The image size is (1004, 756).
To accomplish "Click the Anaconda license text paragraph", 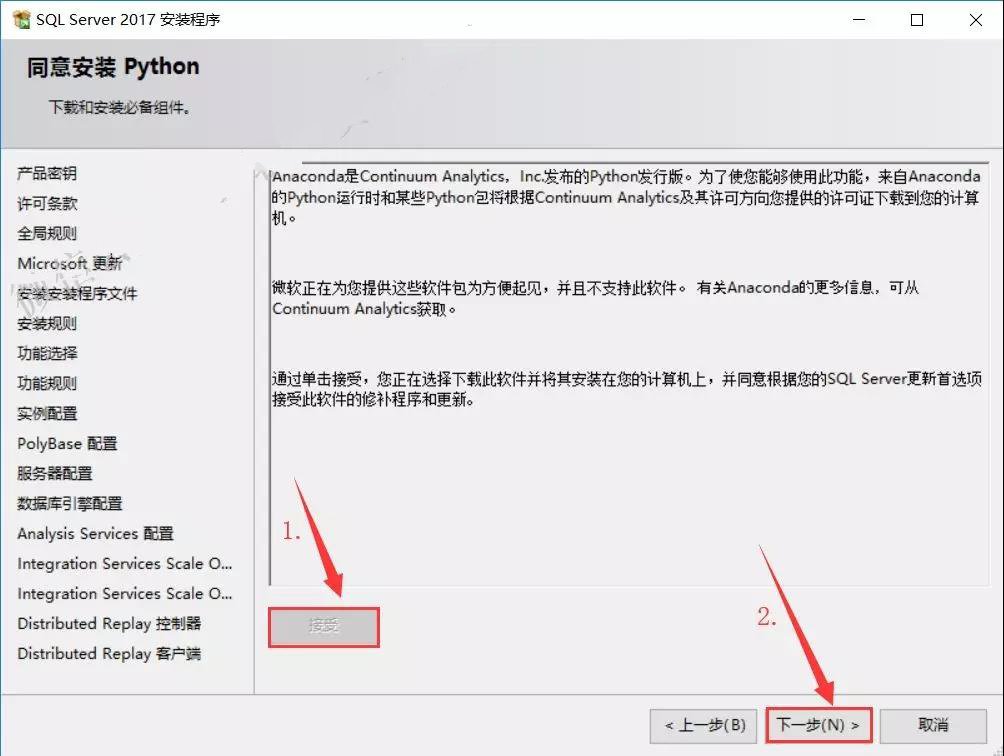I will pos(626,197).
